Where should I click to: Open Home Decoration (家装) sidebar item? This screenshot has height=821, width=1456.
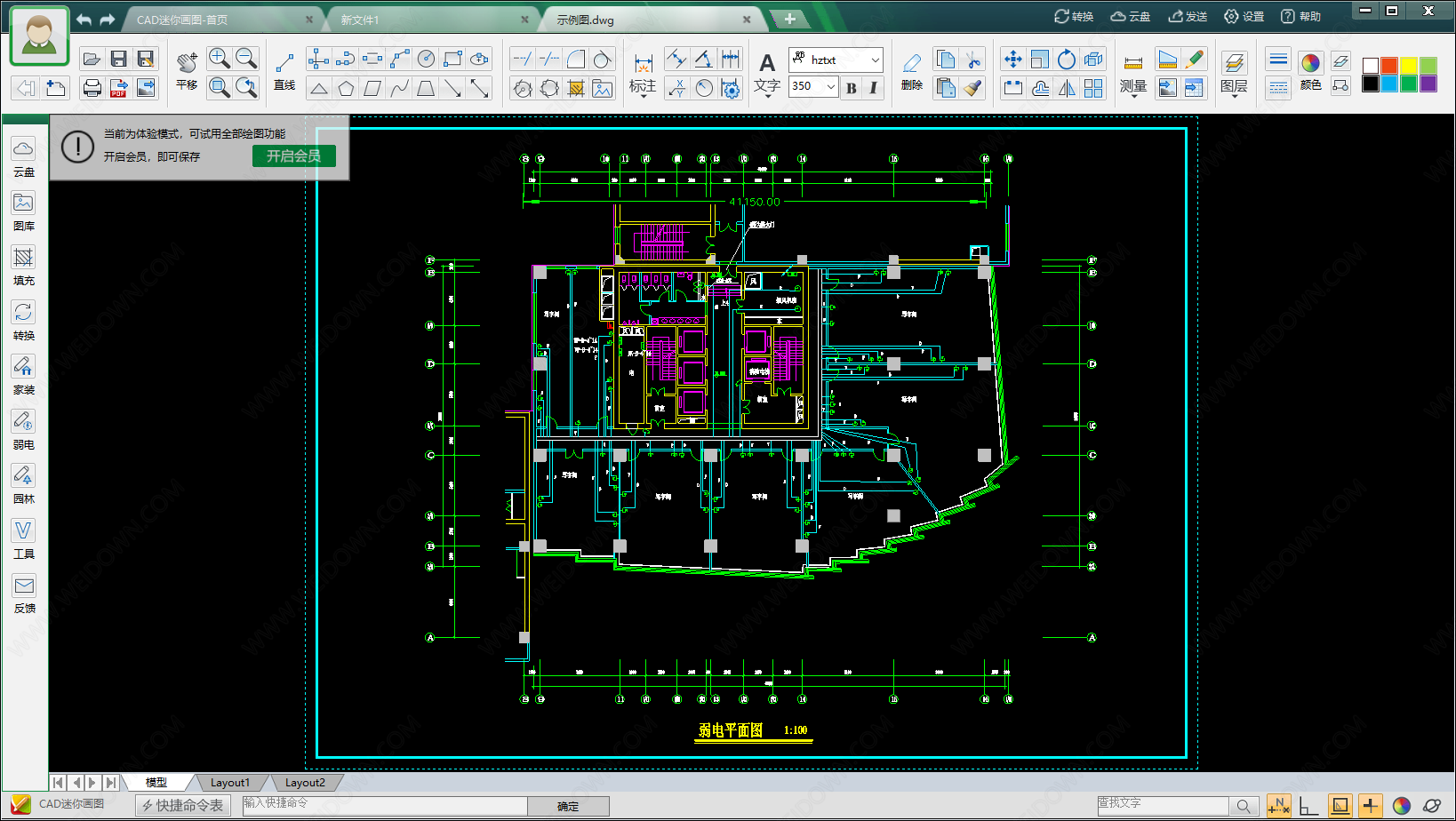(24, 376)
